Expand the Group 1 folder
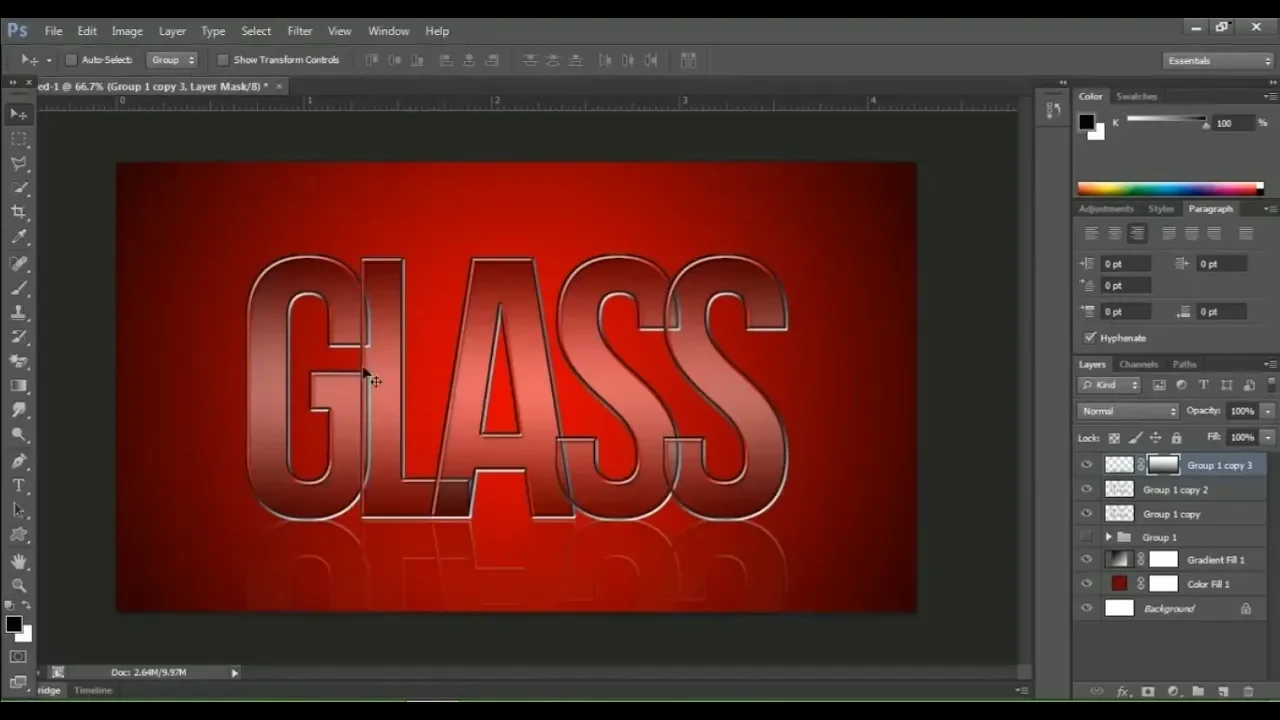 click(x=1108, y=537)
